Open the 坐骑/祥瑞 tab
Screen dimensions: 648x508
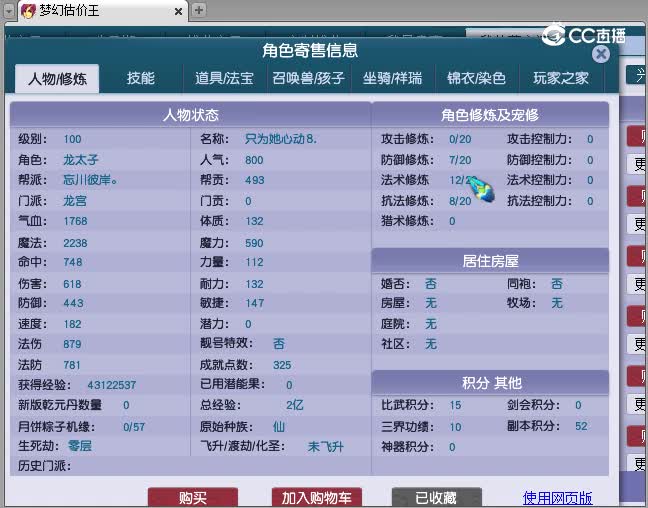click(x=392, y=78)
